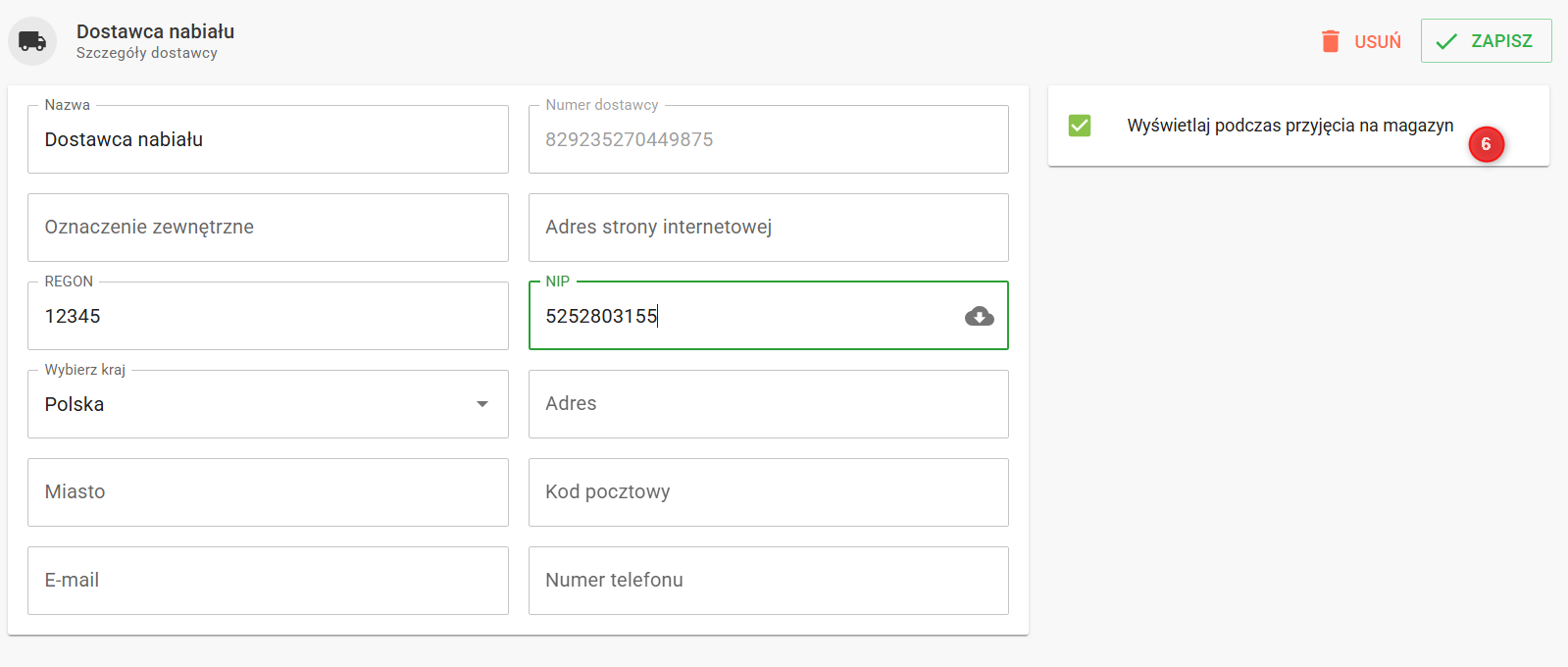Expand the country dropdown arrow
This screenshot has width=1568, height=667.
[x=482, y=404]
